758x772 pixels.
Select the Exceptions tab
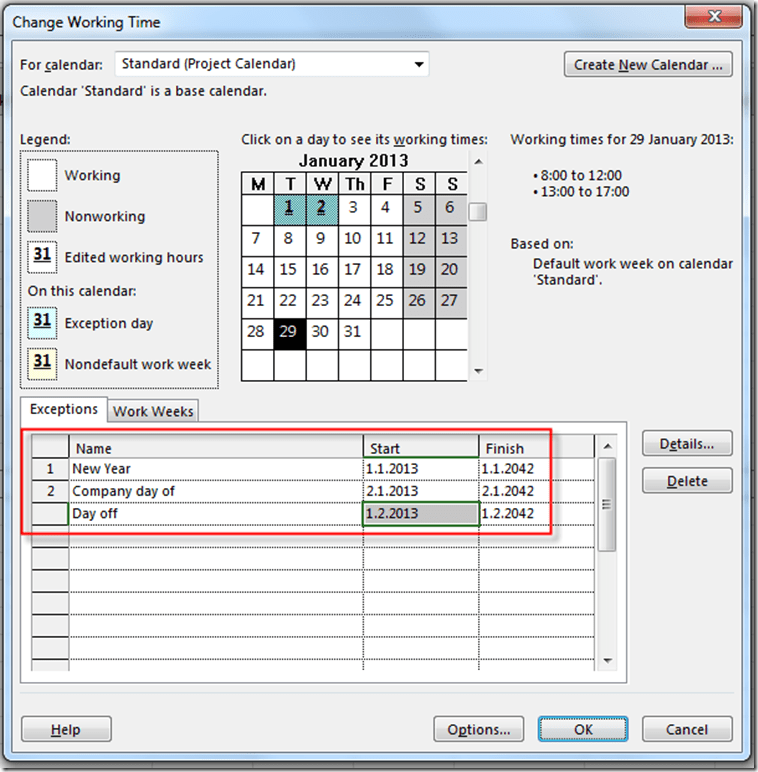pyautogui.click(x=63, y=409)
